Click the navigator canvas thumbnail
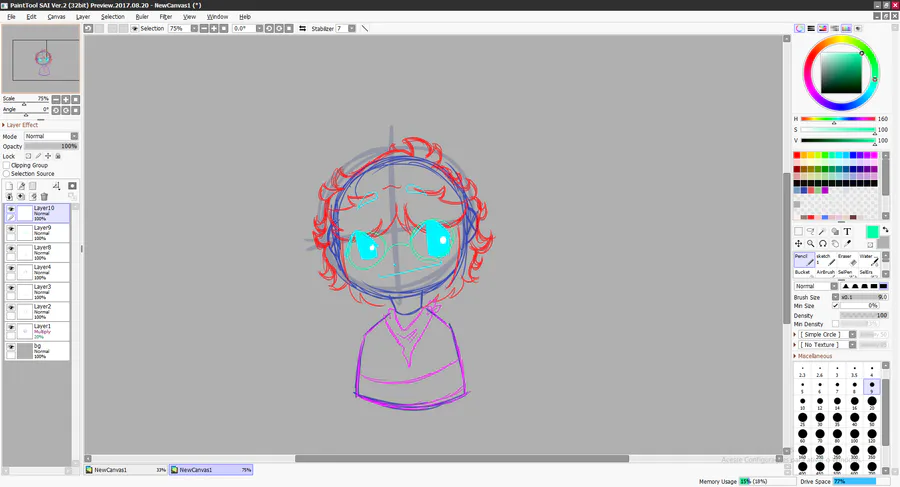This screenshot has height=487, width=900. pos(41,59)
